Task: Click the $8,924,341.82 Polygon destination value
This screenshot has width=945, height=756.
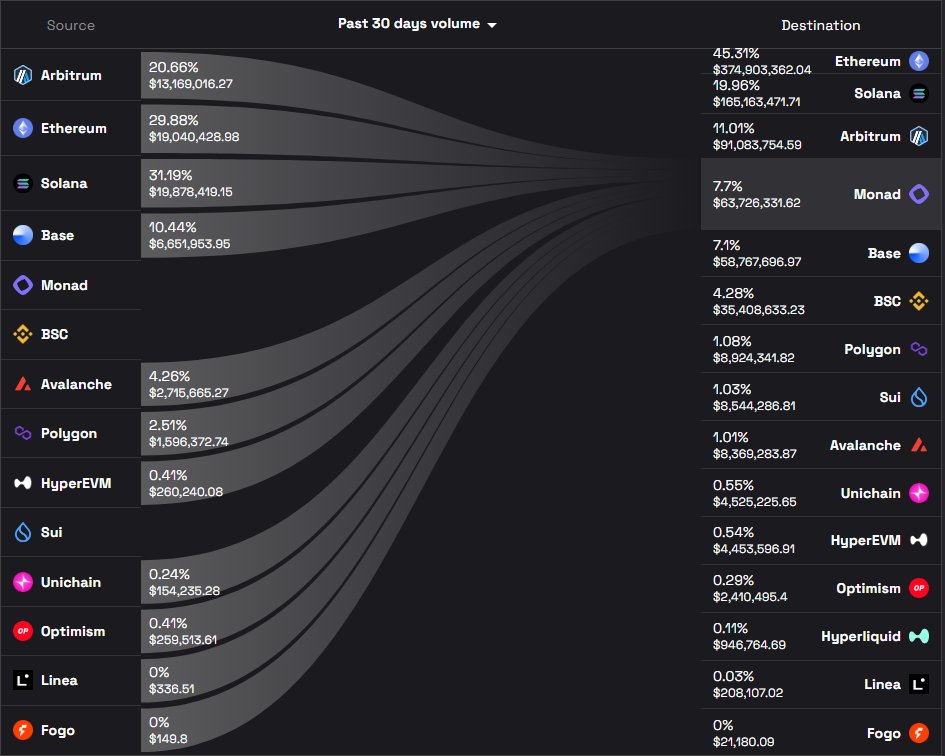Action: click(x=753, y=358)
